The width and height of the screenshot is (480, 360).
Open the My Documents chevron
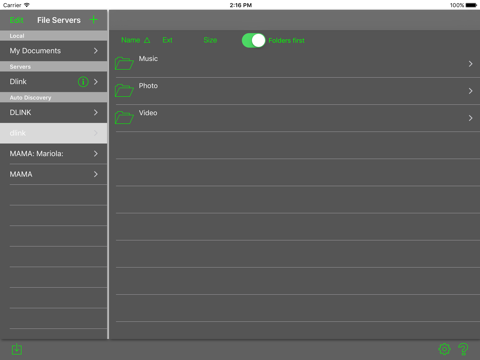point(96,51)
